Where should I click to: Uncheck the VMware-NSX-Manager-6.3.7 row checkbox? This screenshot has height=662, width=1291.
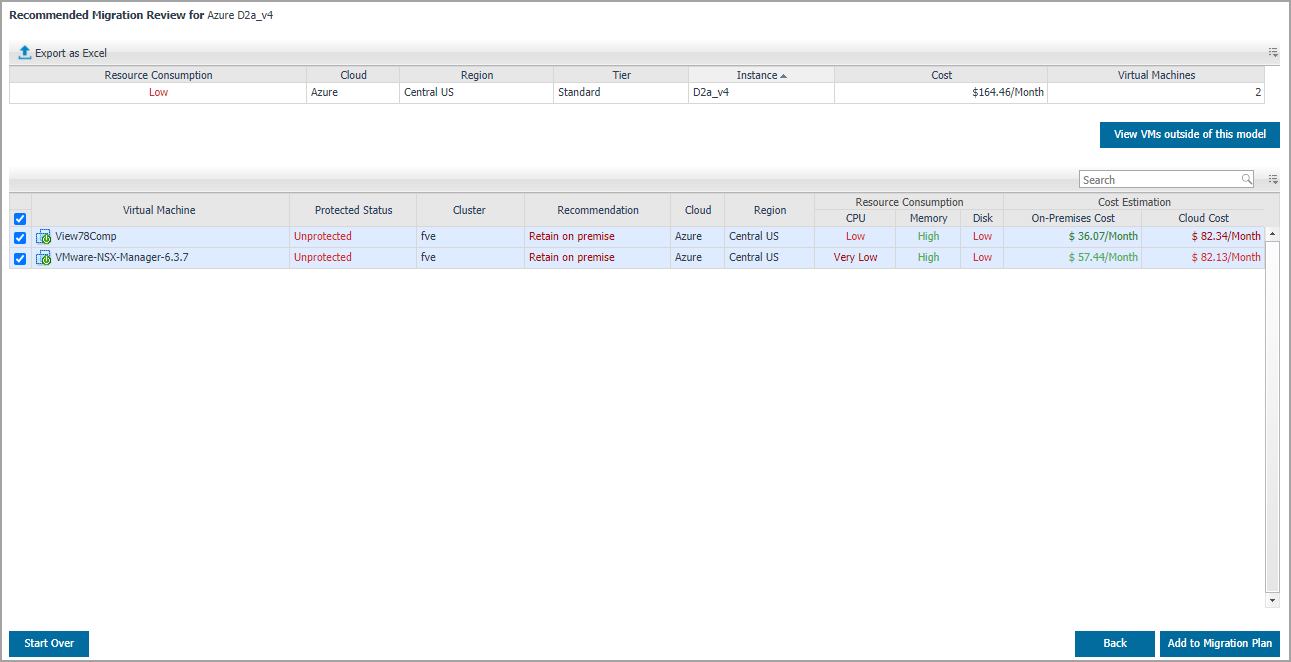[20, 258]
